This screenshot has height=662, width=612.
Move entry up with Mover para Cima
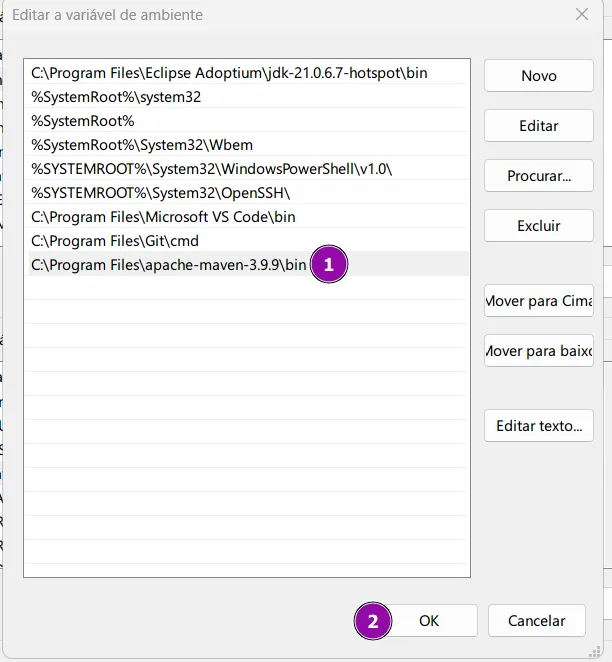pos(539,300)
